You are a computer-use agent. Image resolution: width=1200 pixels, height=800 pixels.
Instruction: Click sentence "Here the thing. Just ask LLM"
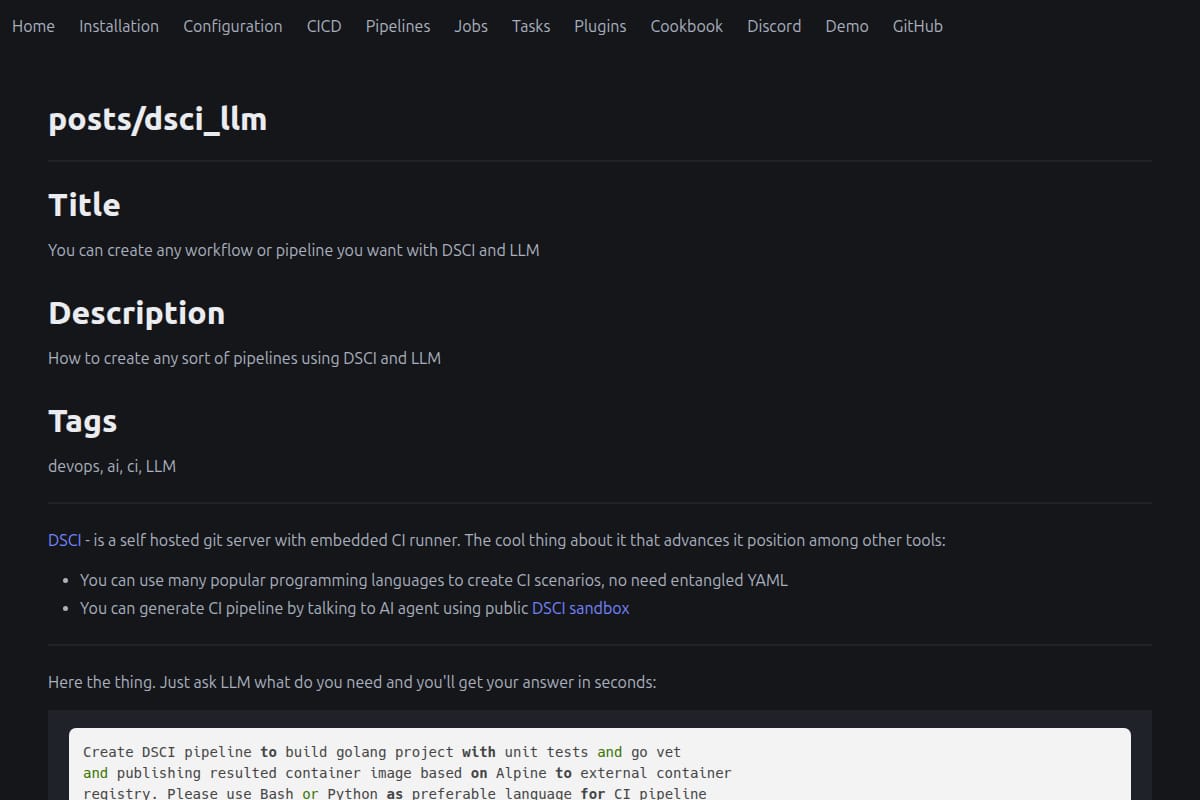(x=352, y=682)
